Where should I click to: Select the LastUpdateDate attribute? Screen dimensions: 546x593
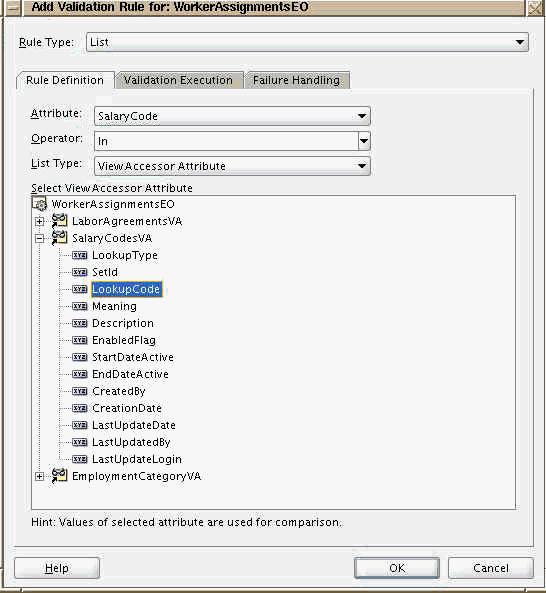pyautogui.click(x=134, y=425)
